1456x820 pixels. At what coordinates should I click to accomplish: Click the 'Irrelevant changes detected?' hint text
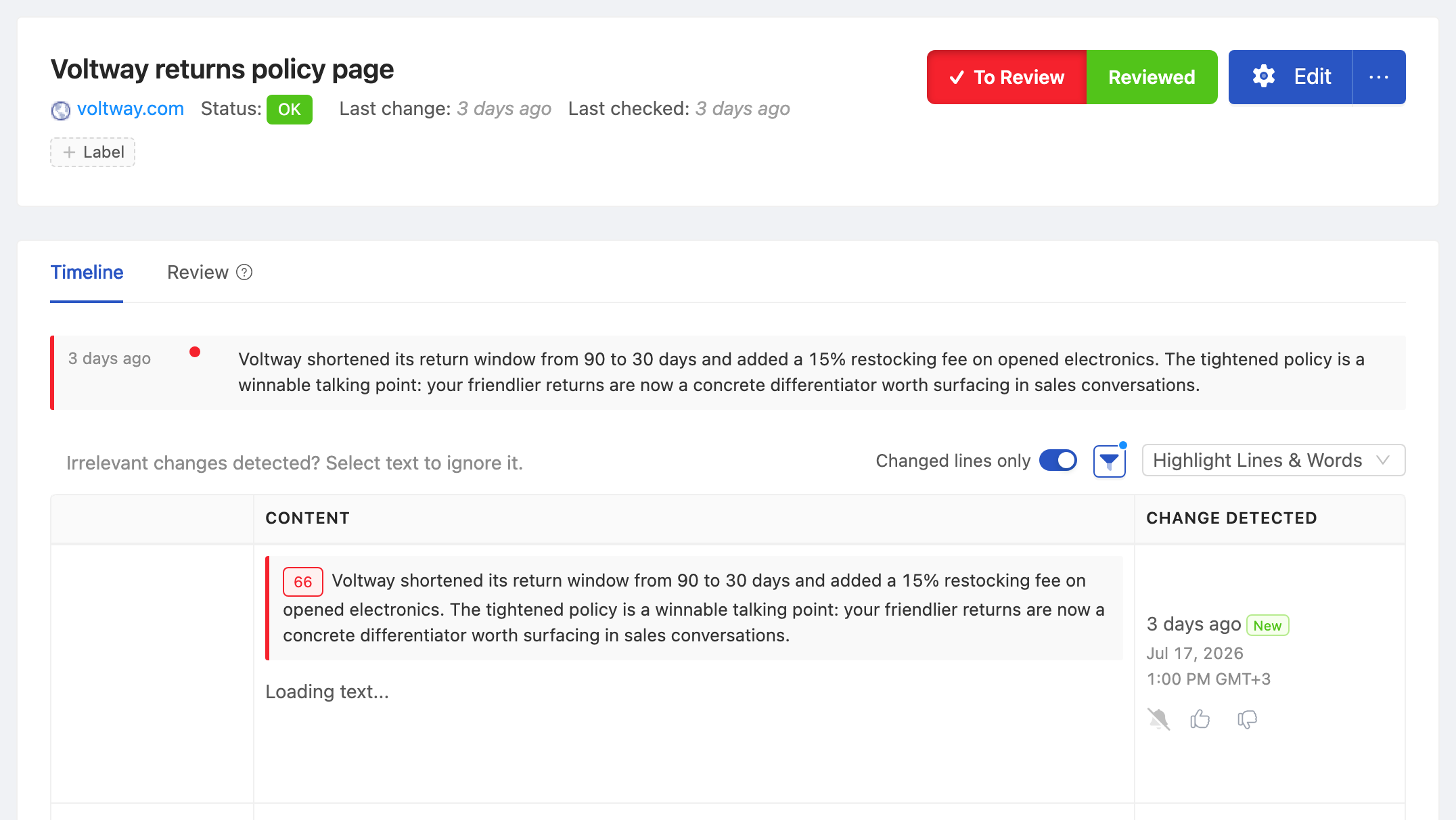point(294,463)
